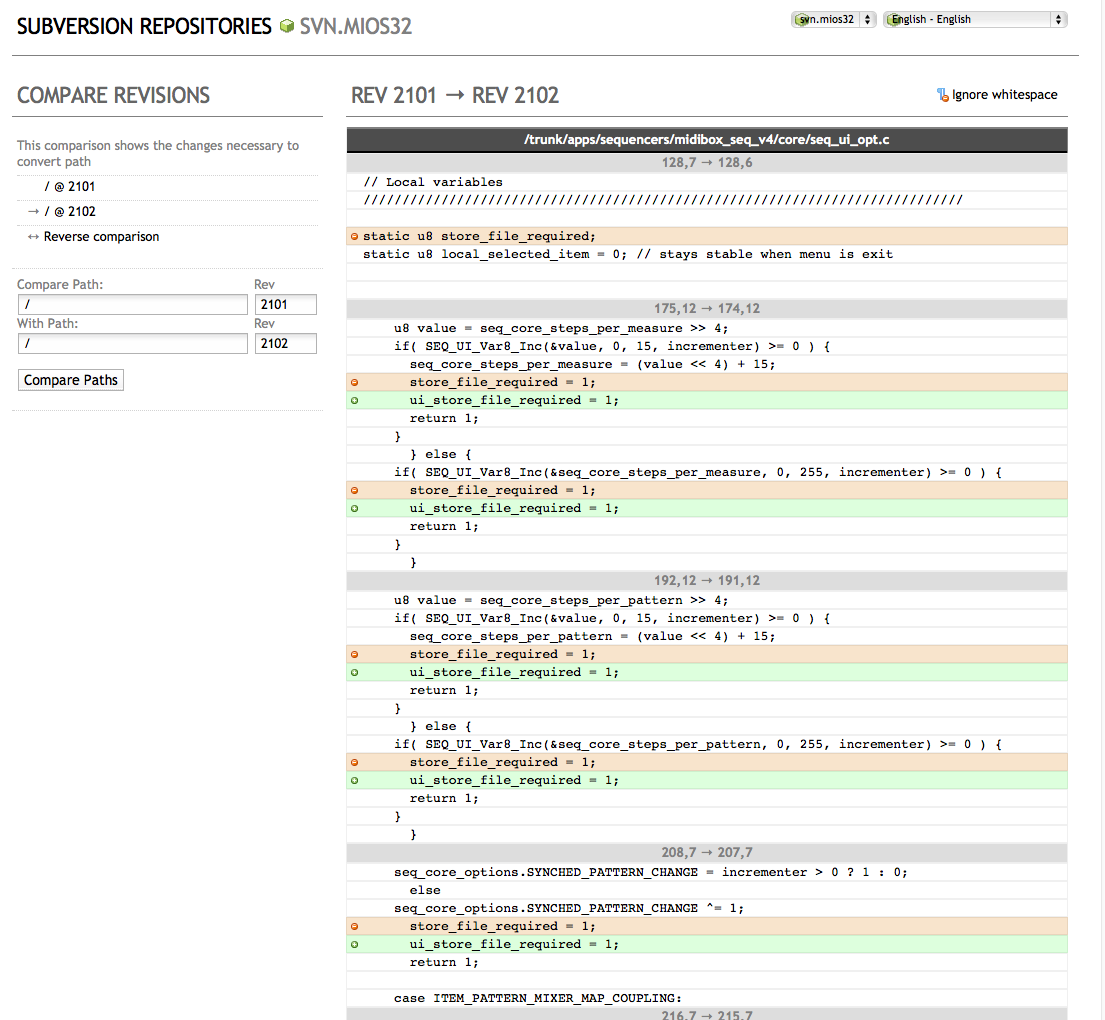This screenshot has height=1020, width=1105.
Task: Open the English language dropdown
Action: [975, 19]
